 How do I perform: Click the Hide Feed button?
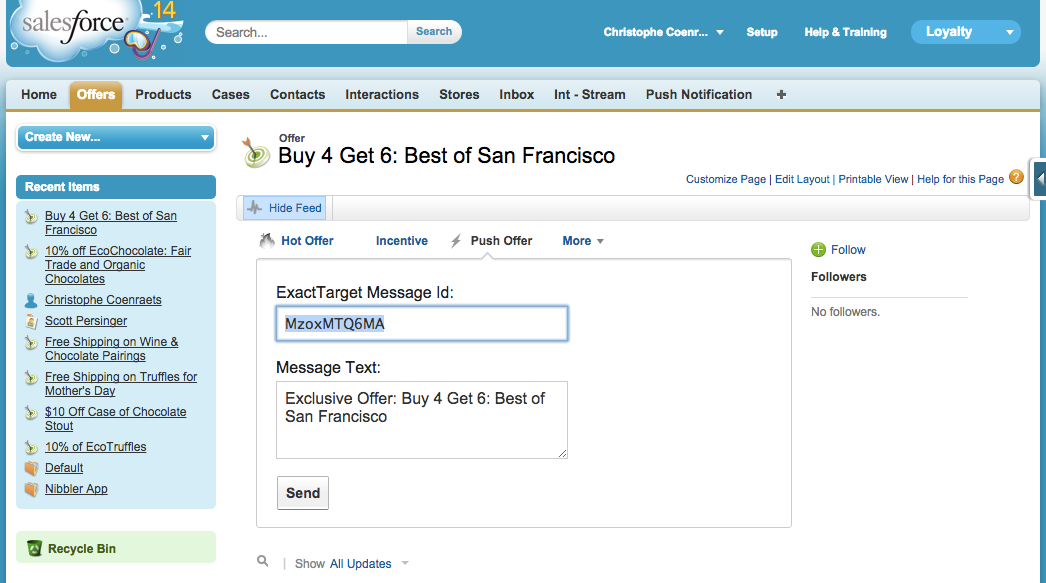click(285, 208)
